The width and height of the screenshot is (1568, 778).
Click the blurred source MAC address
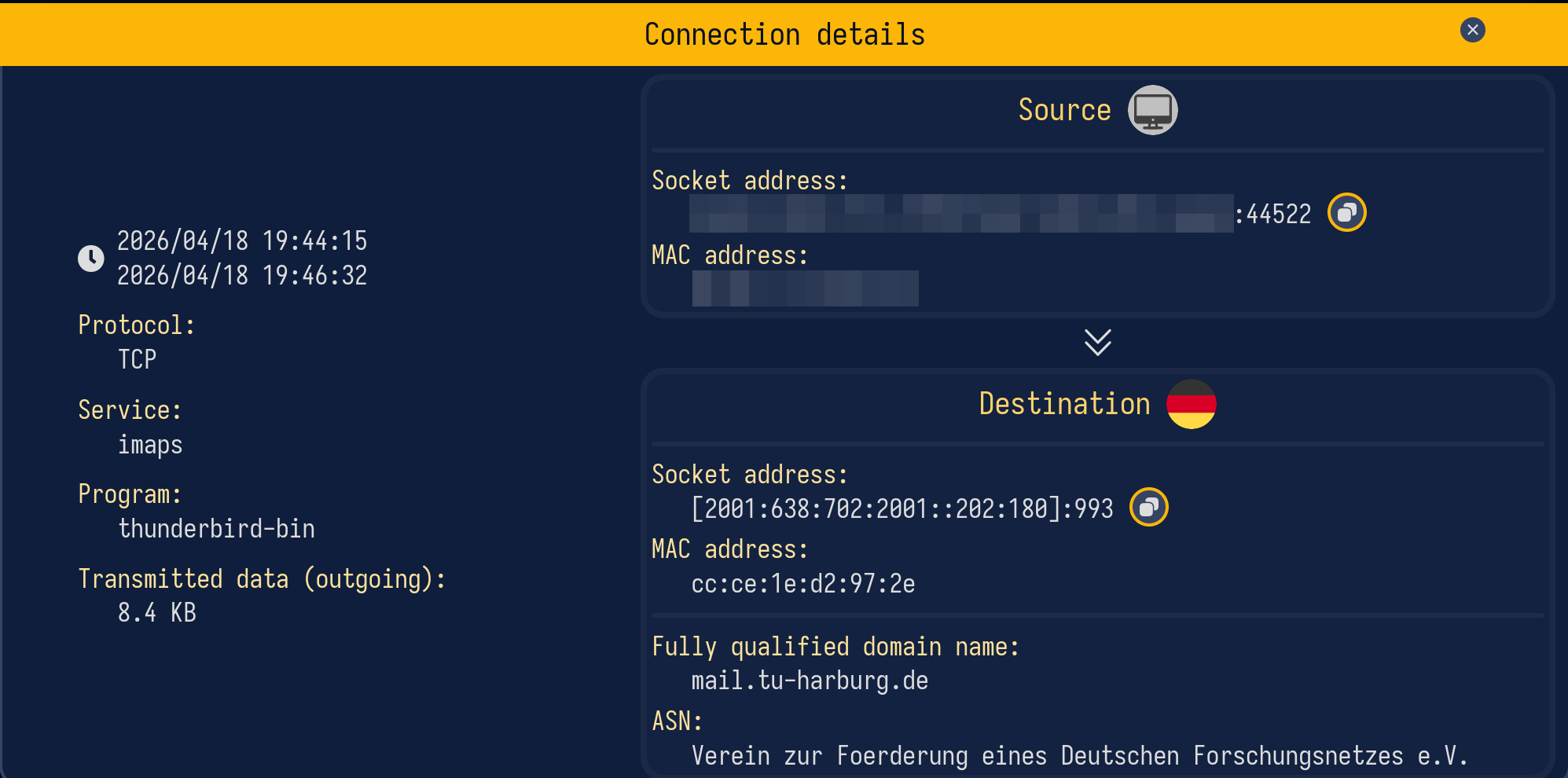click(805, 288)
